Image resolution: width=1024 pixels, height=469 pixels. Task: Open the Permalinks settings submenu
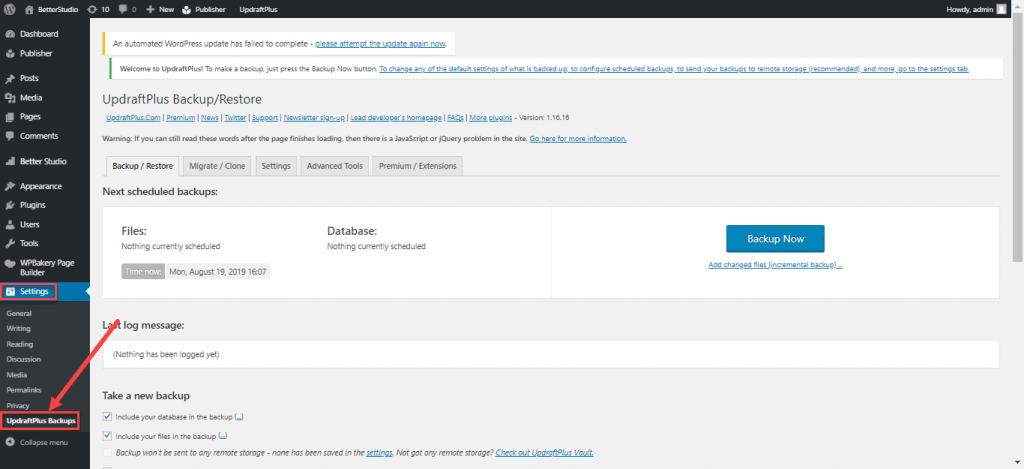pos(24,390)
